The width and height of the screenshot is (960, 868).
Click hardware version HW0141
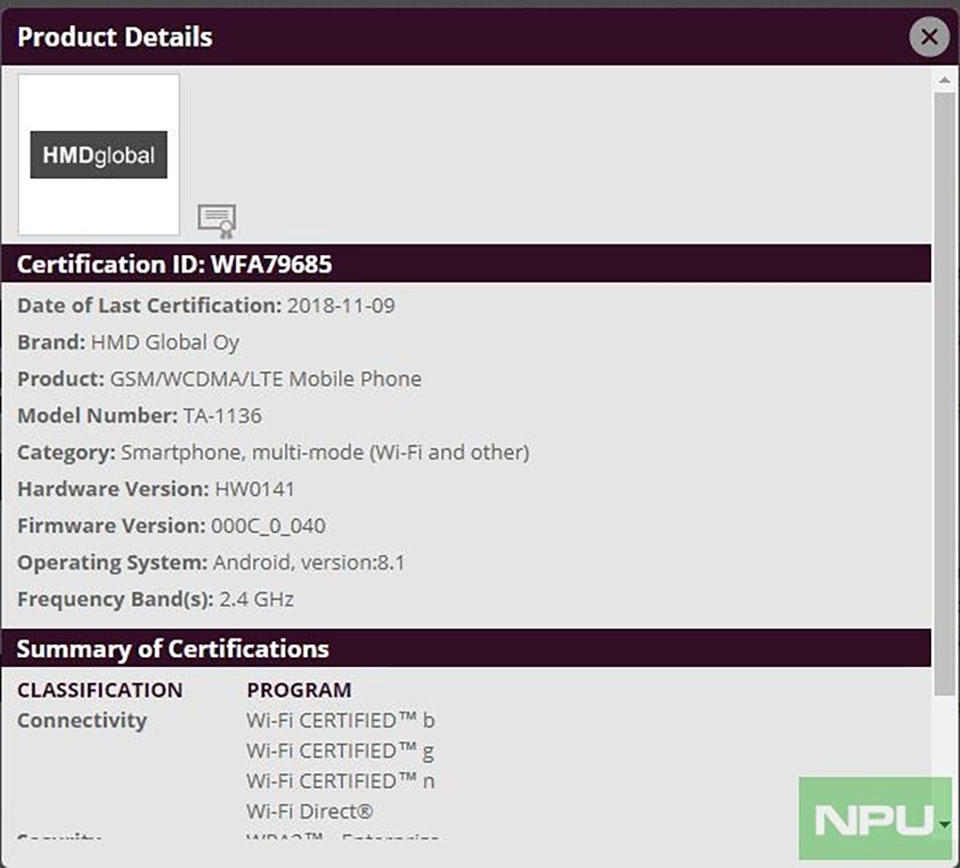tap(255, 489)
